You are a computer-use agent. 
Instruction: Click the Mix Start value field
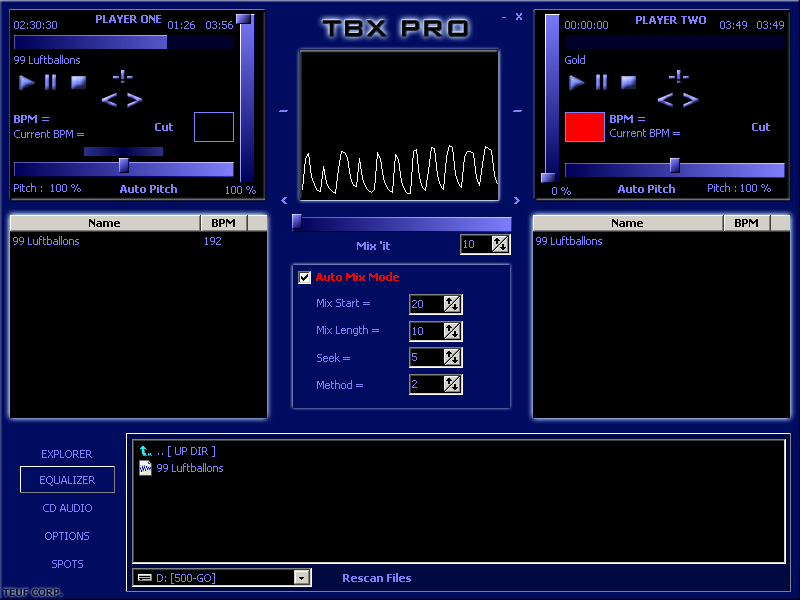[x=427, y=304]
